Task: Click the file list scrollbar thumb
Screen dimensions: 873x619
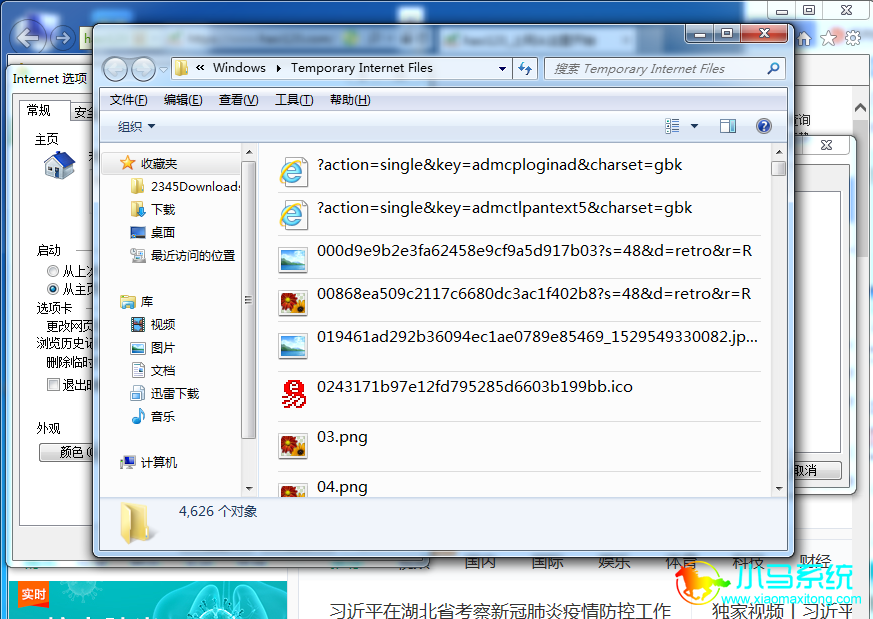Action: coord(778,168)
